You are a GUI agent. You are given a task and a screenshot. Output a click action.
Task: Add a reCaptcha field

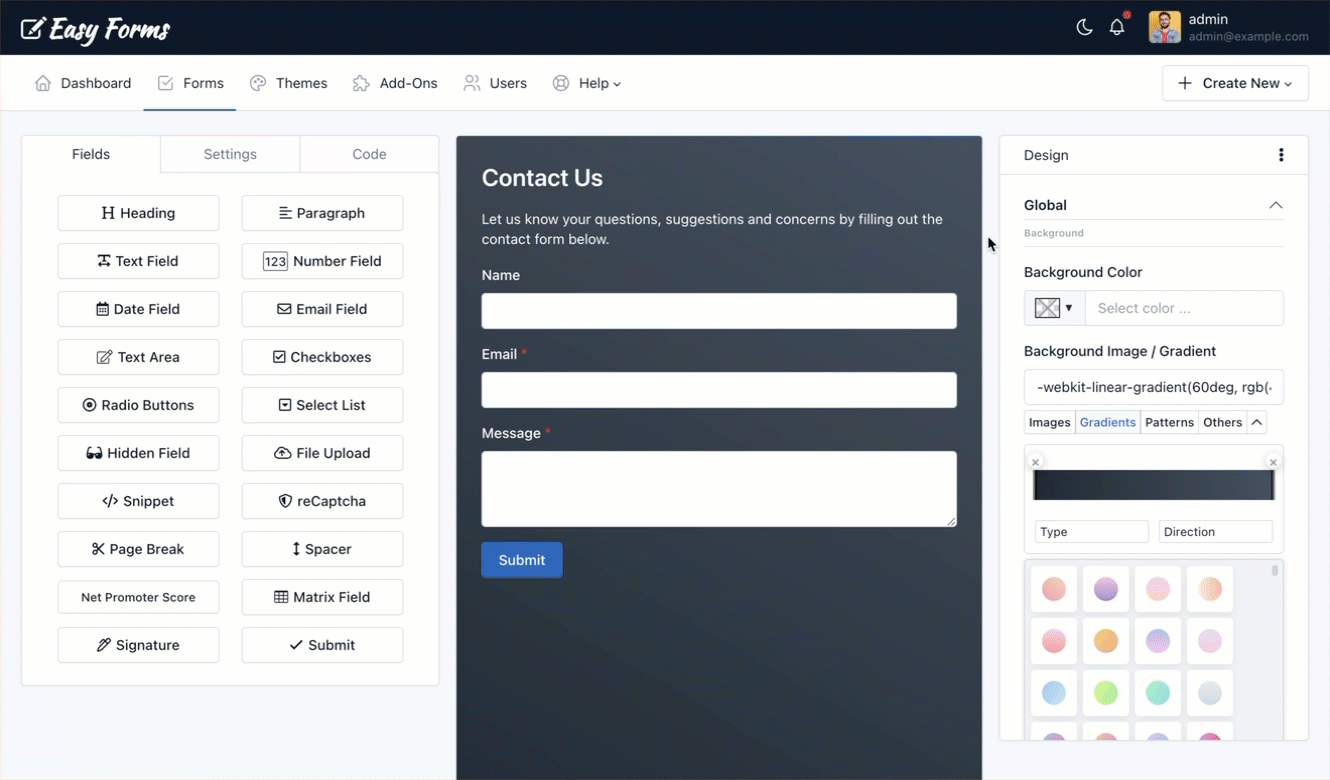tap(321, 501)
